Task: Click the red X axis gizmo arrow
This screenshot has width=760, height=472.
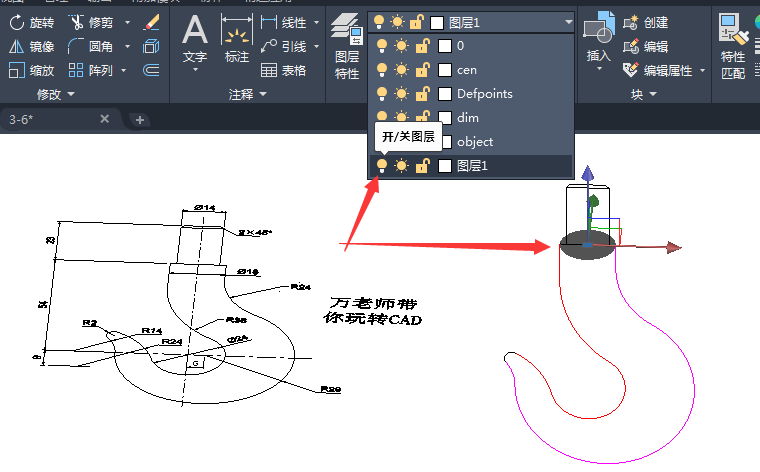Action: click(674, 248)
